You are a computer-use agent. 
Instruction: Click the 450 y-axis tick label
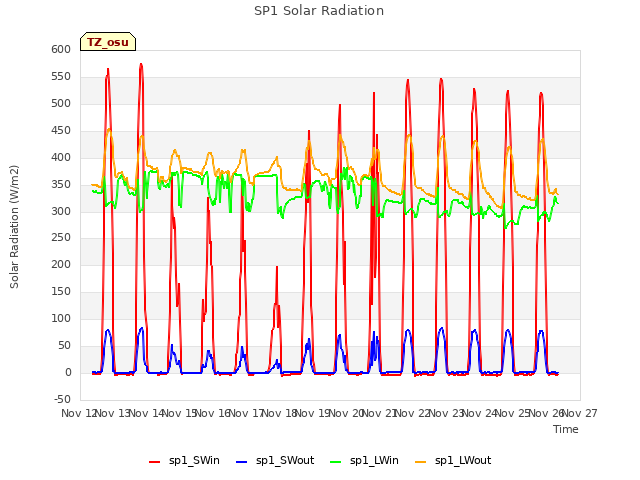pos(61,130)
